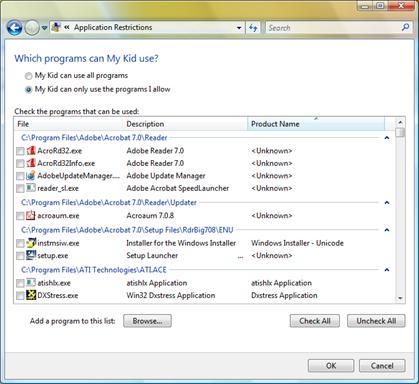Screen dimensions: 419x384
Task: Select the Adobe Update Manager description
Action: point(166,176)
